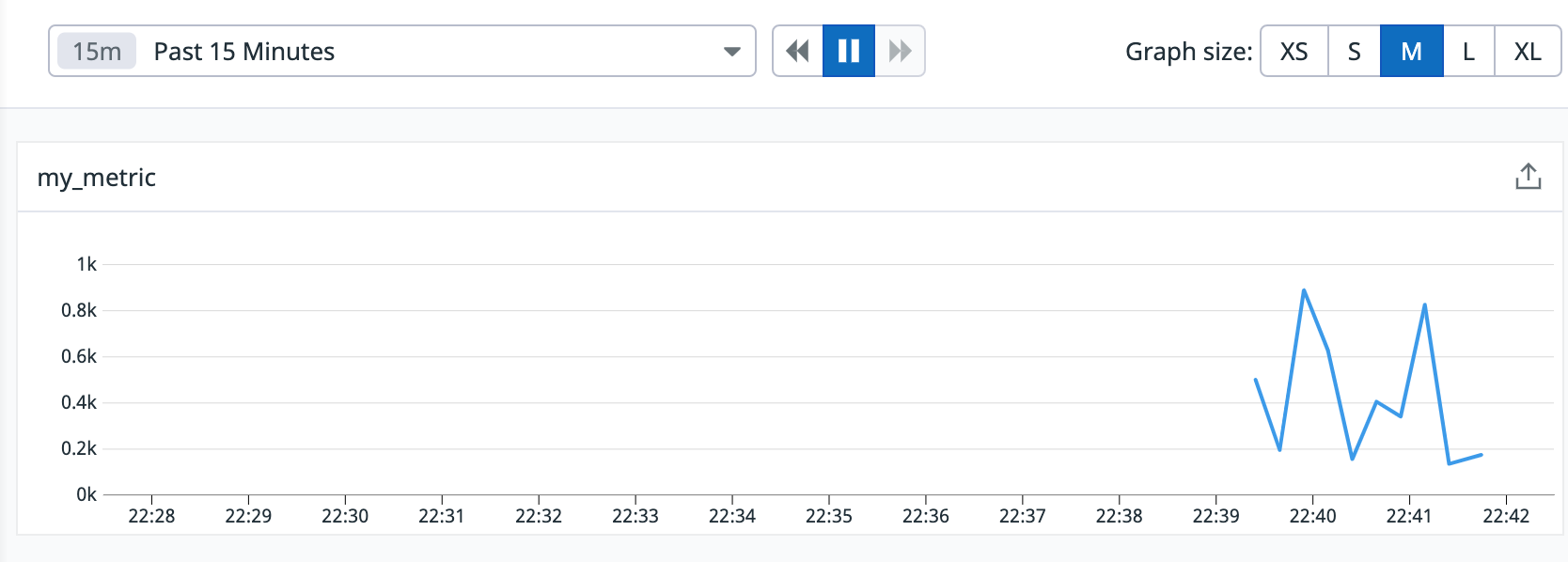This screenshot has height=562, width=1568.
Task: Click the line endpoint near 22:42
Action: (x=1482, y=455)
